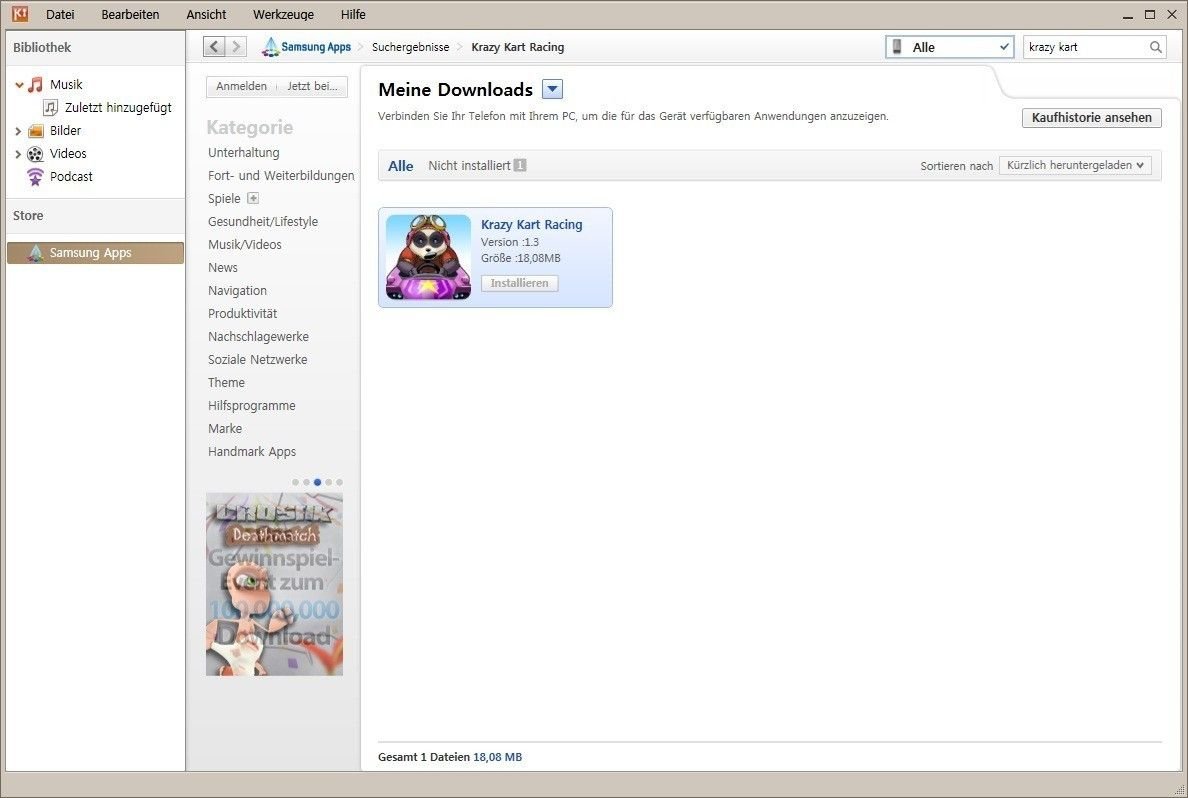Click the Installieren button

pos(520,283)
